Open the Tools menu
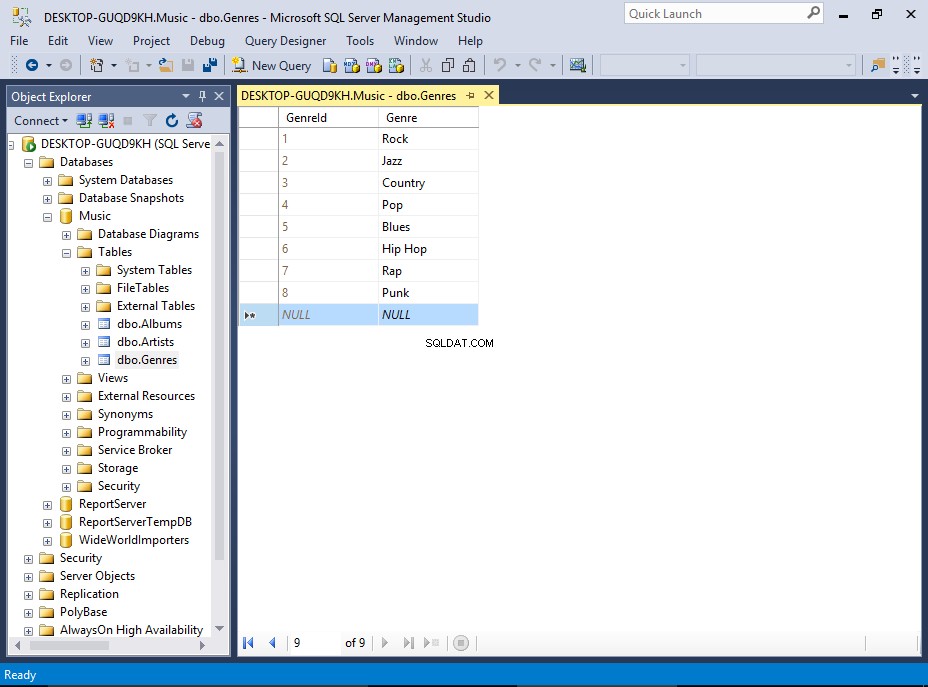The image size is (928, 687). pos(360,41)
